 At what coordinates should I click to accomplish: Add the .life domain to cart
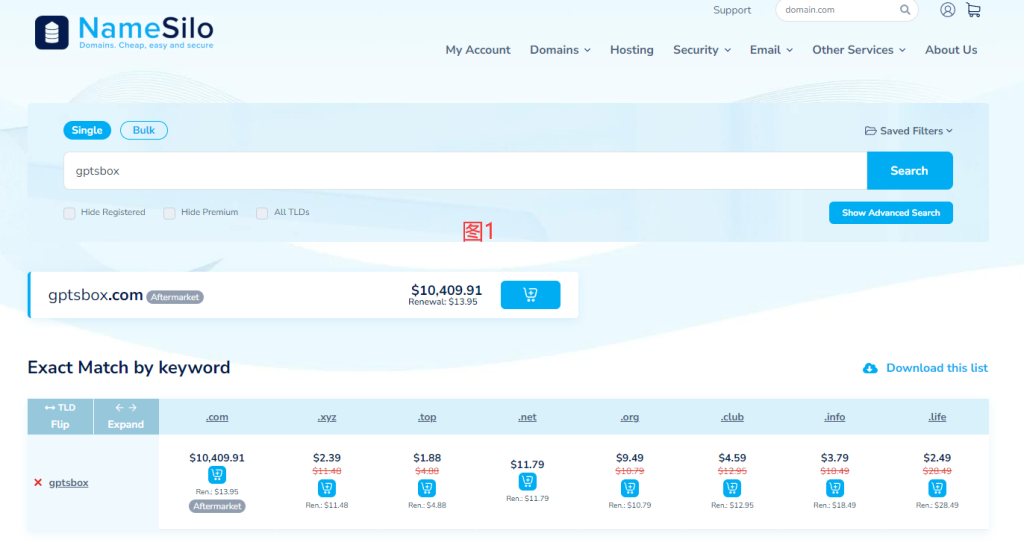[937, 487]
